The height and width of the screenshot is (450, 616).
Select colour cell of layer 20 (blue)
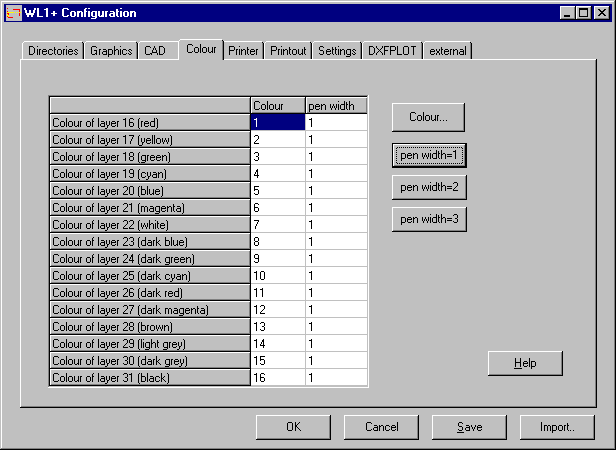277,190
